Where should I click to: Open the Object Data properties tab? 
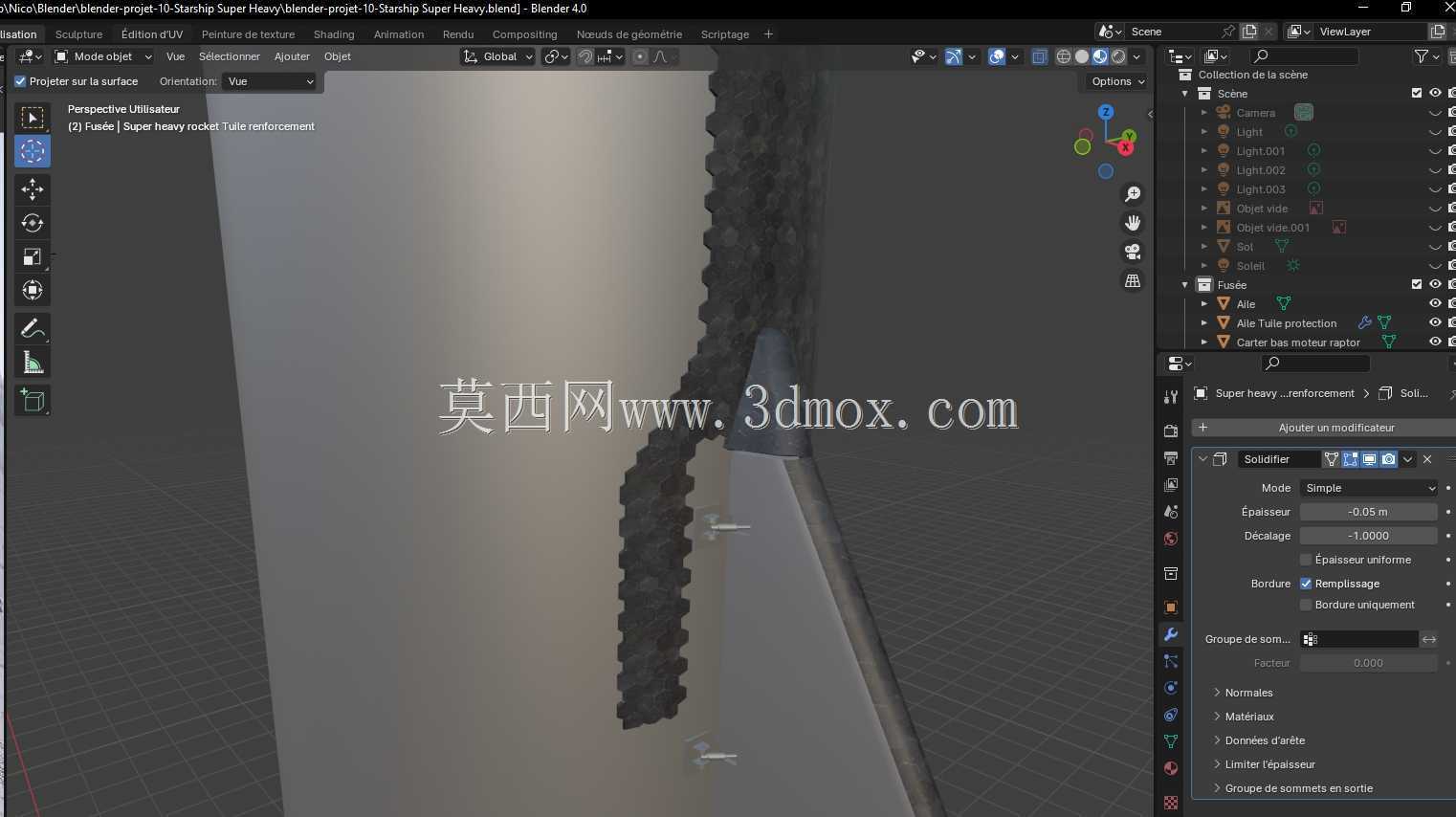(1171, 741)
